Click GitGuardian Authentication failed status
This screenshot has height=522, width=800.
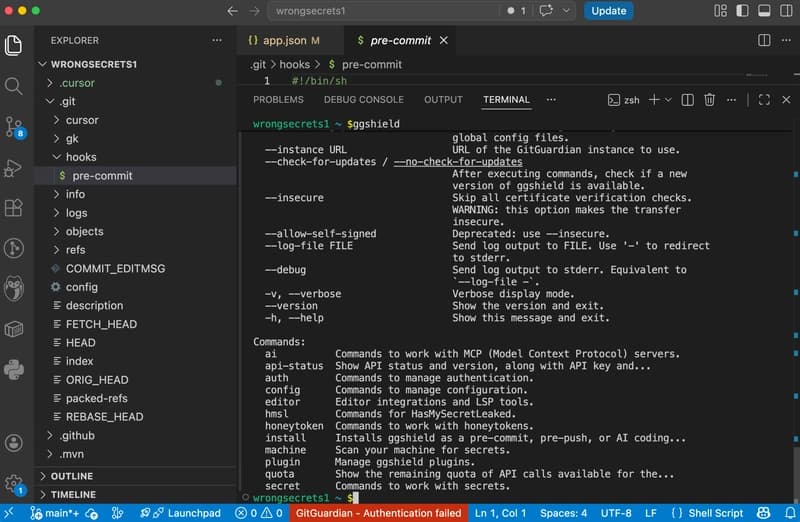pyautogui.click(x=379, y=513)
